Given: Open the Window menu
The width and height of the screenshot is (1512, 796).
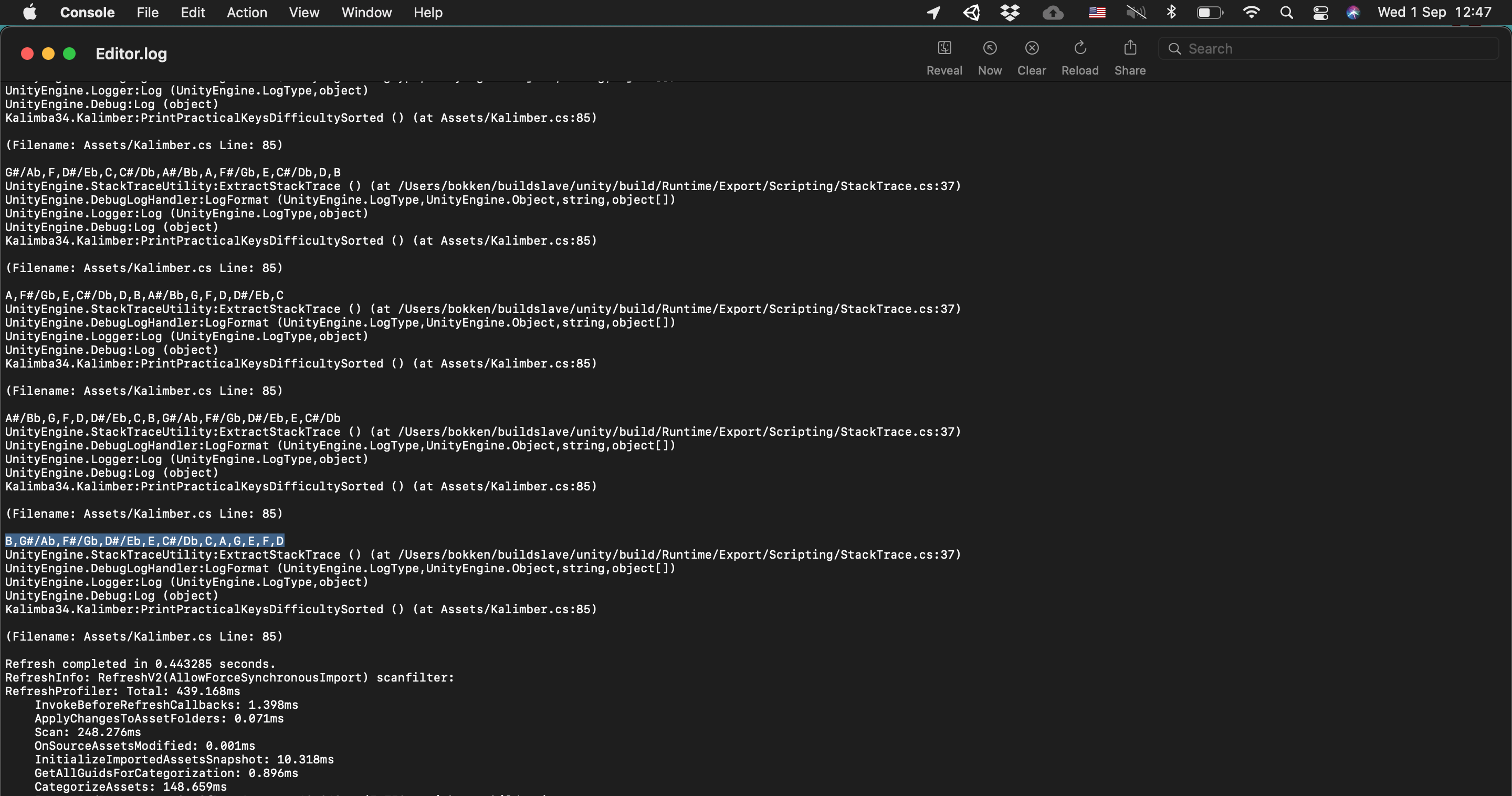Looking at the screenshot, I should point(366,12).
